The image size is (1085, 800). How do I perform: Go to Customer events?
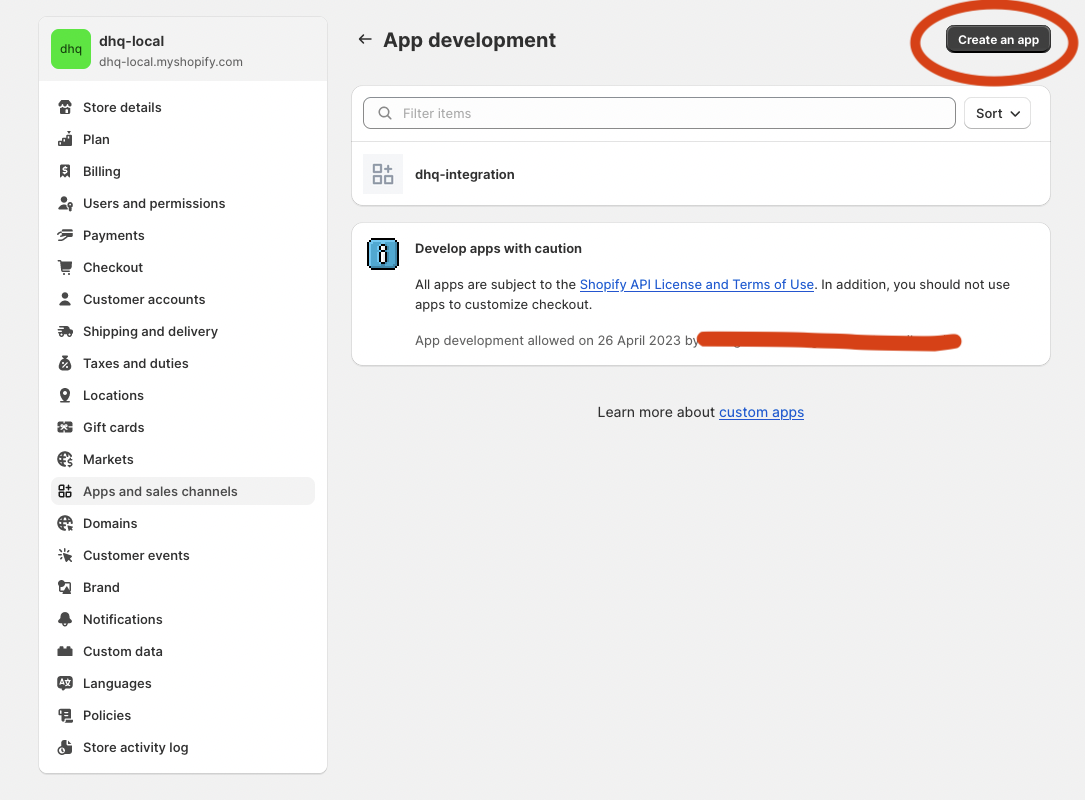pos(183,555)
